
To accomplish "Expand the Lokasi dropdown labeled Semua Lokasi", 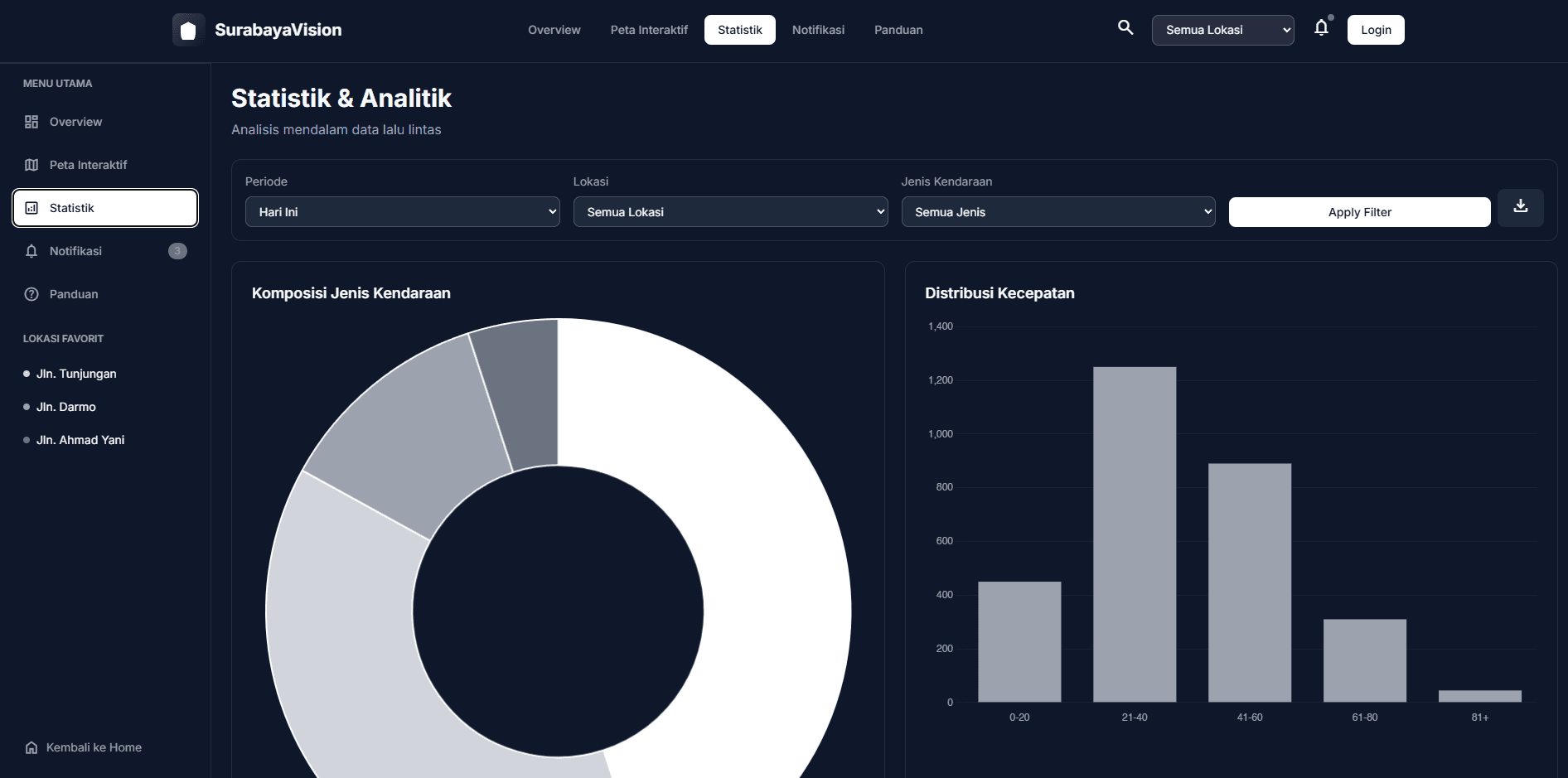I will point(730,211).
